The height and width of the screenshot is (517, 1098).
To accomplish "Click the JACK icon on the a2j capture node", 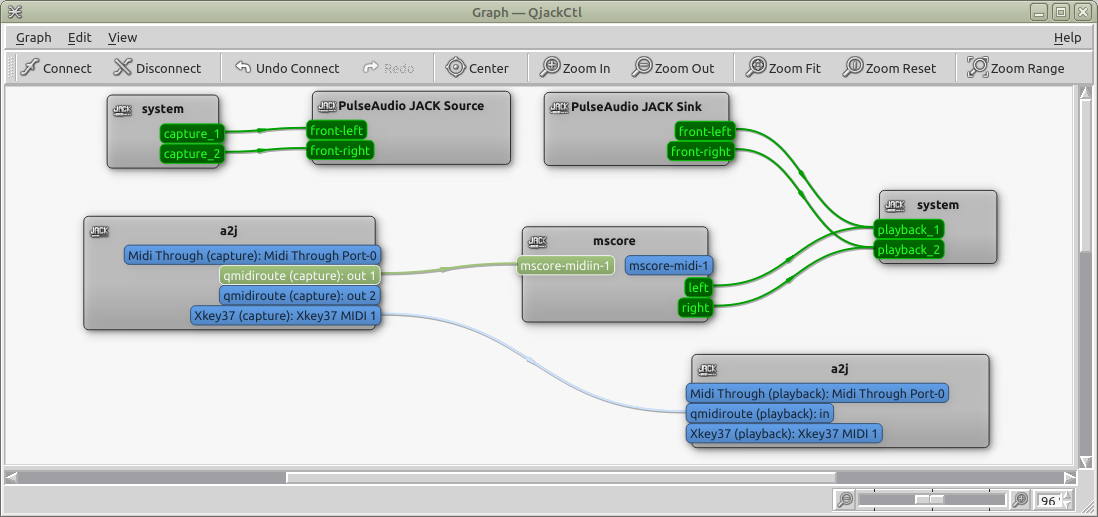I will [99, 230].
